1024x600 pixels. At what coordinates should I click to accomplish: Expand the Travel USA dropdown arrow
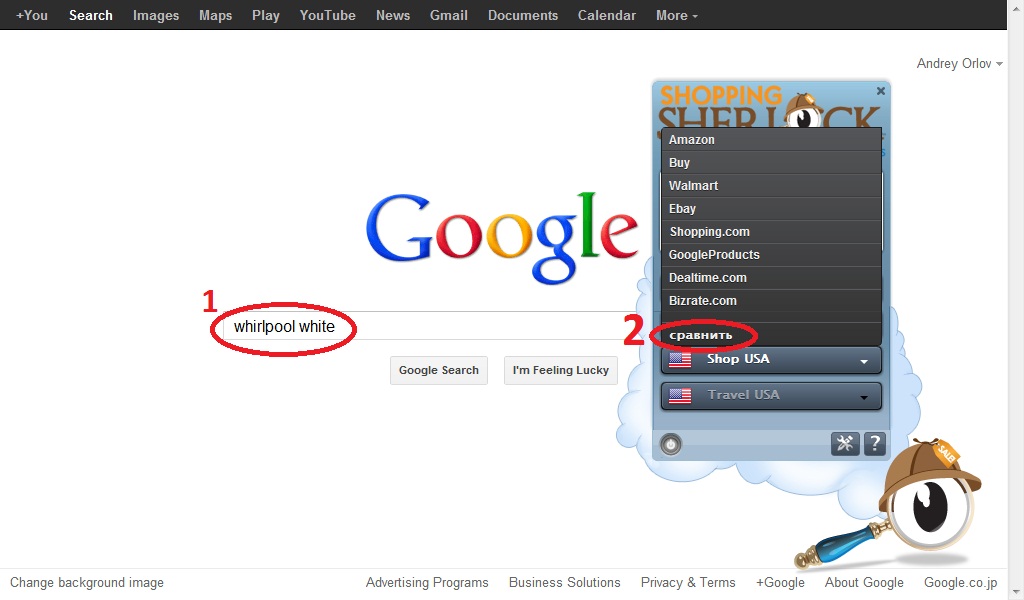coord(864,397)
